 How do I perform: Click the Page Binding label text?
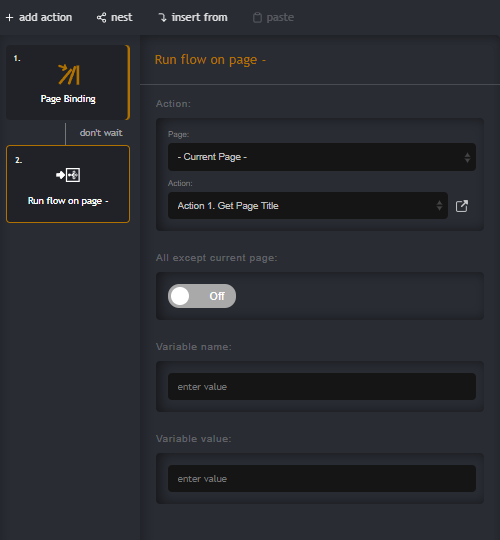(68, 99)
